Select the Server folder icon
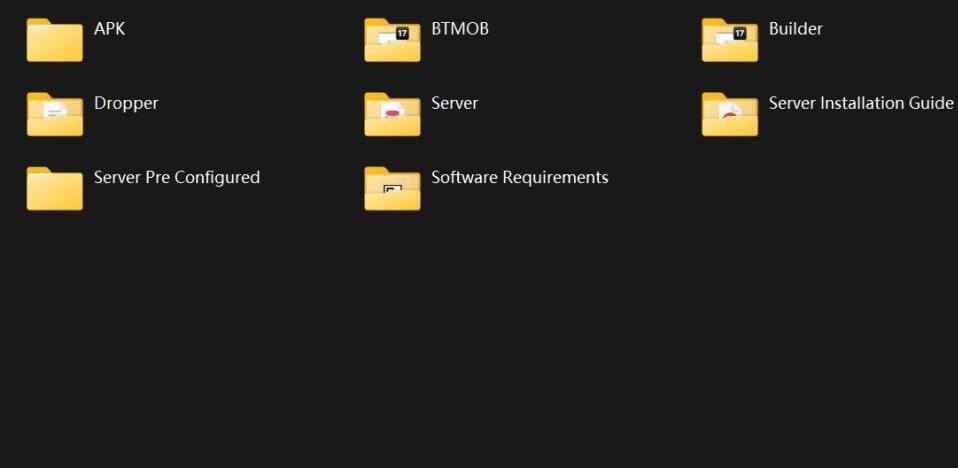This screenshot has height=468, width=958. pos(392,114)
